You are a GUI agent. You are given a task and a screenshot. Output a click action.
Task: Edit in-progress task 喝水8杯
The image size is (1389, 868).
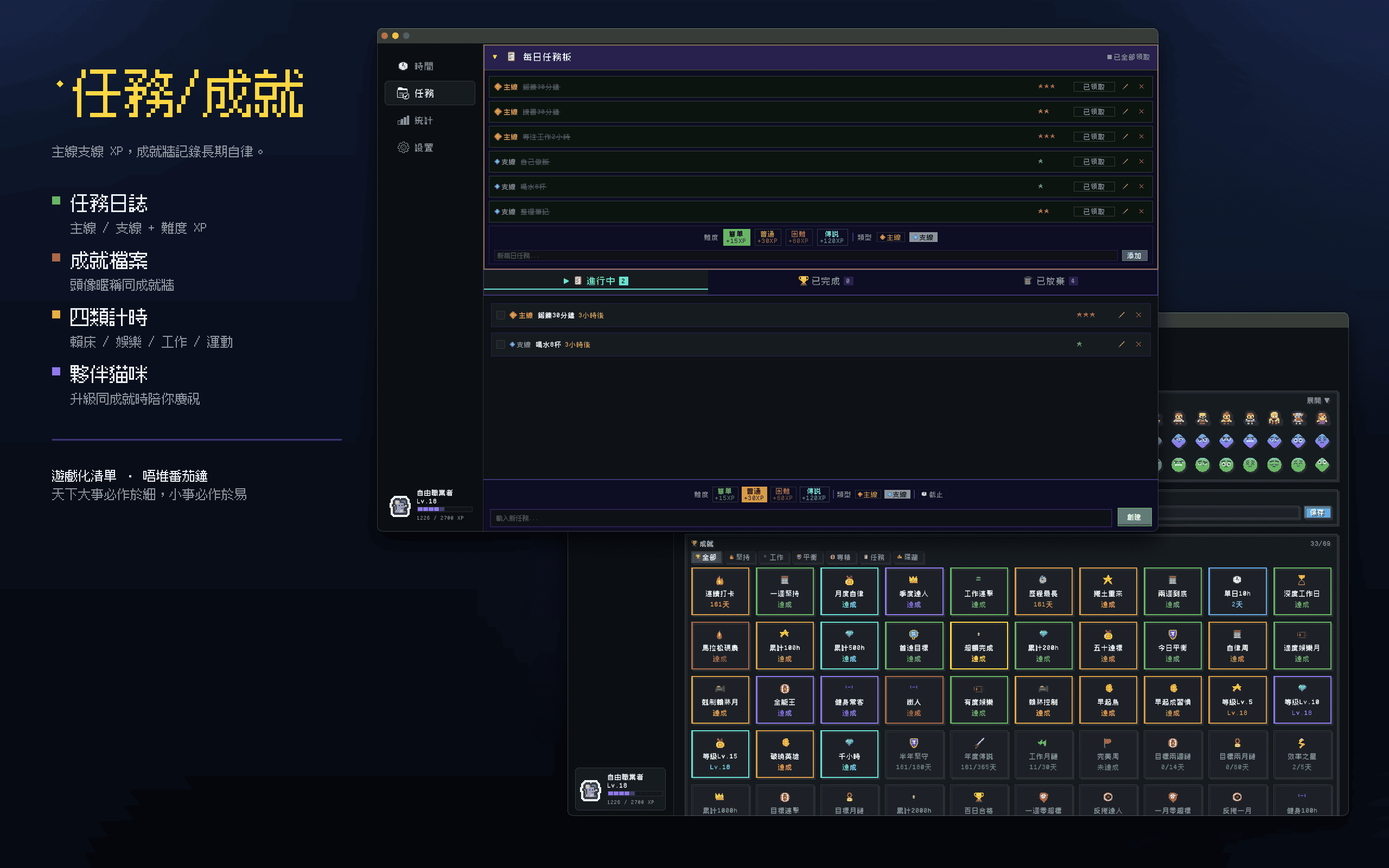click(x=1122, y=344)
